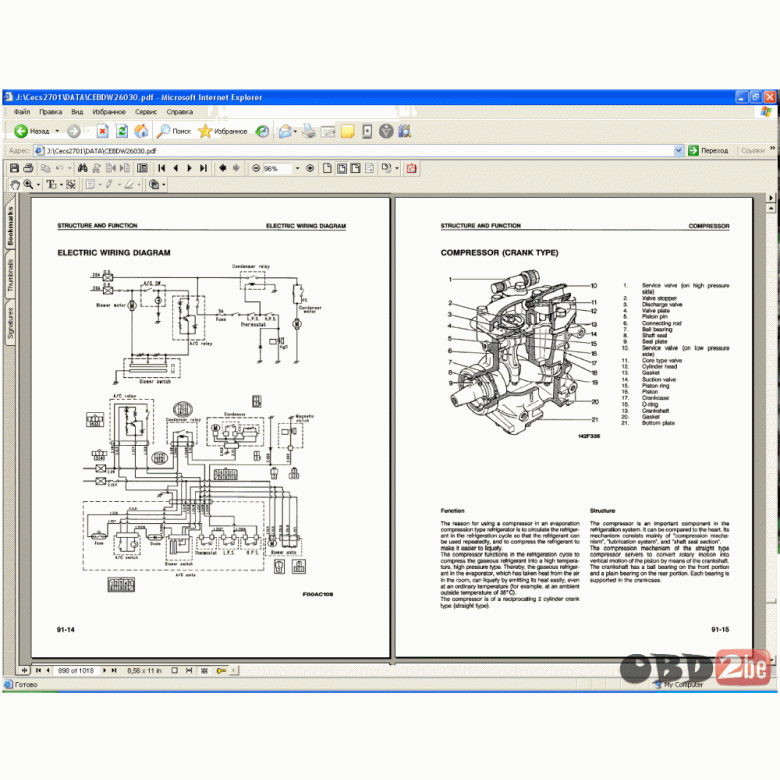Select continuous layout in status bar
This screenshot has height=780, width=780.
(189, 671)
